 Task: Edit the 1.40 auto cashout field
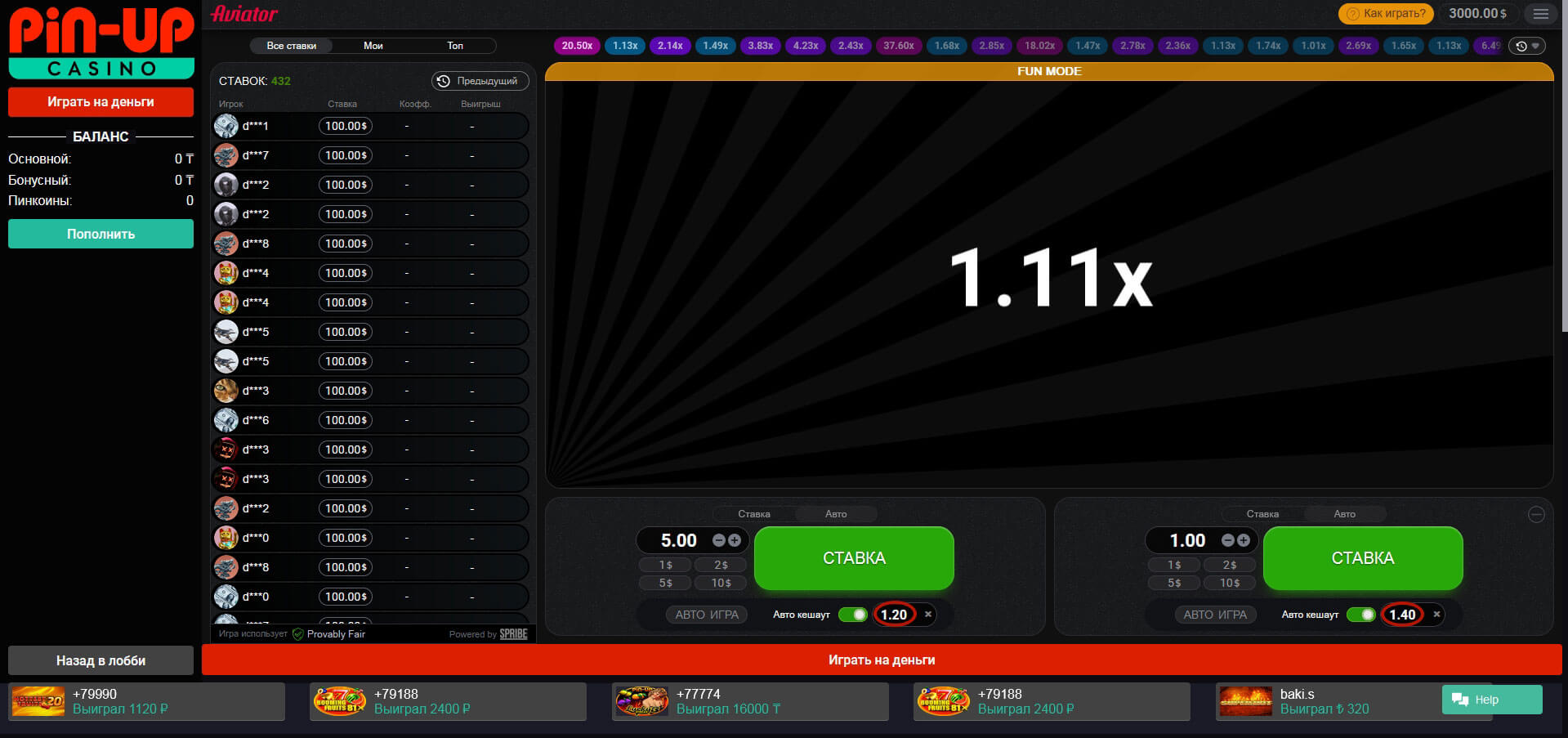[x=1402, y=615]
